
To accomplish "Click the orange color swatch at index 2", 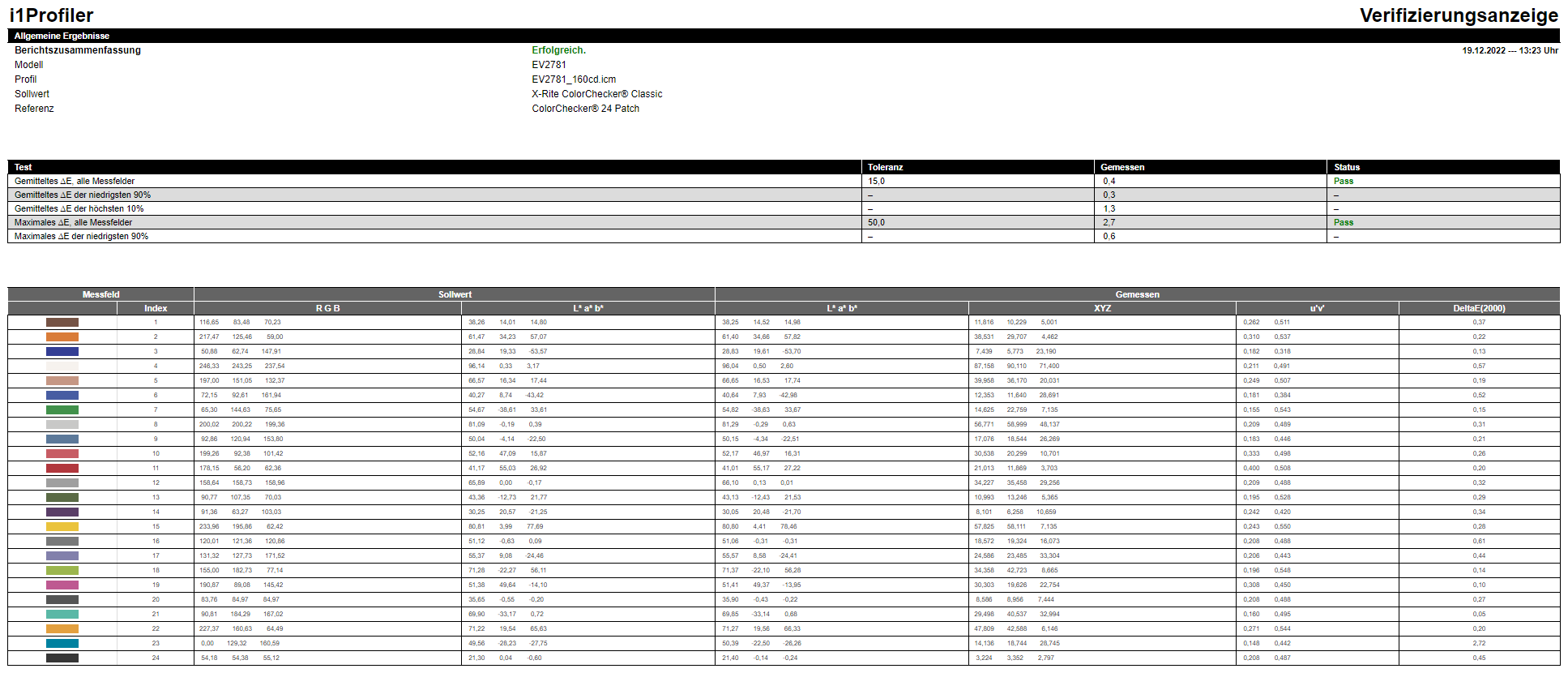I will (x=62, y=336).
